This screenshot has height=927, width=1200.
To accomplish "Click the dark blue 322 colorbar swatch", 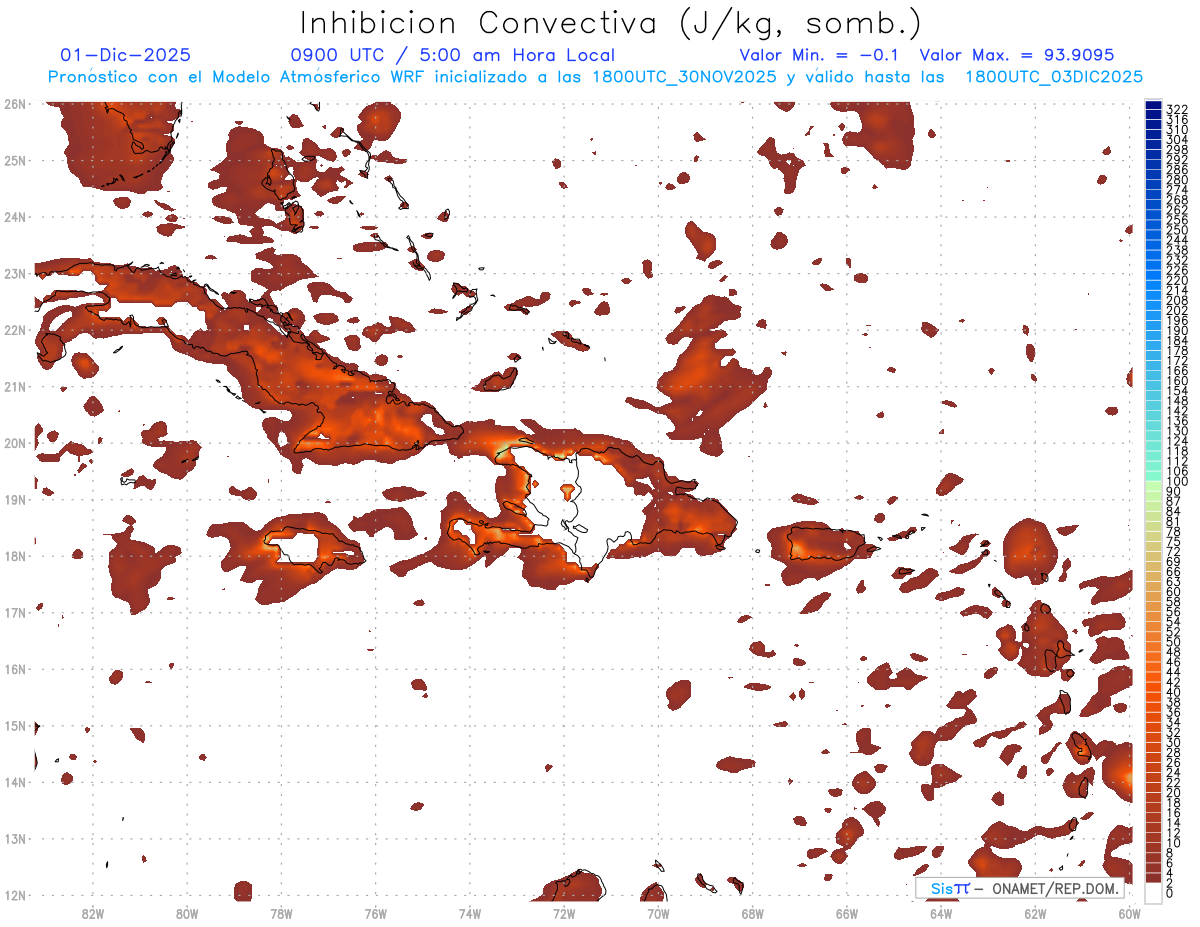I will [1154, 107].
